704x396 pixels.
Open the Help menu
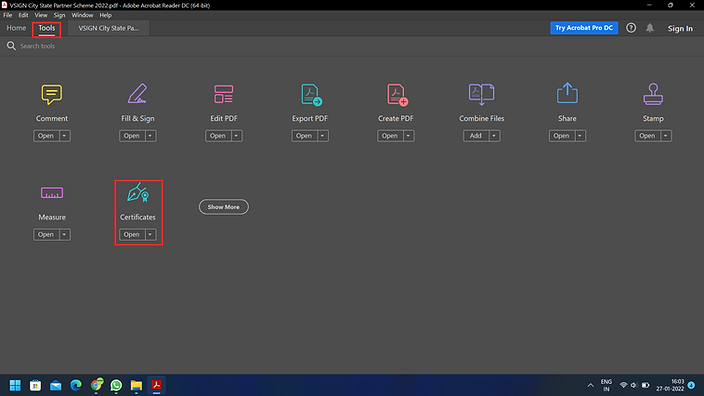[106, 15]
